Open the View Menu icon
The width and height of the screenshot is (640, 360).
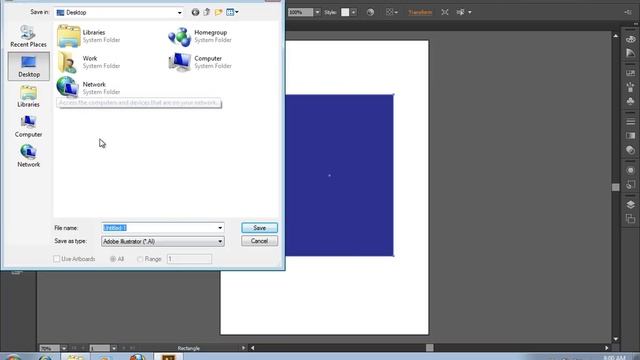point(230,12)
